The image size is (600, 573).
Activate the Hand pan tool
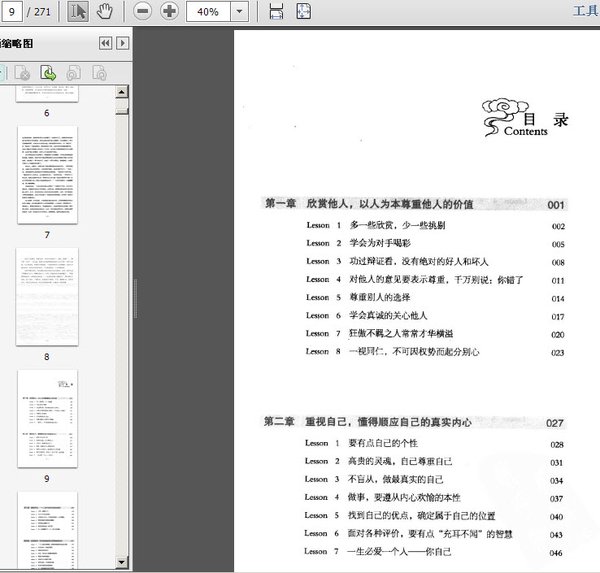(104, 11)
